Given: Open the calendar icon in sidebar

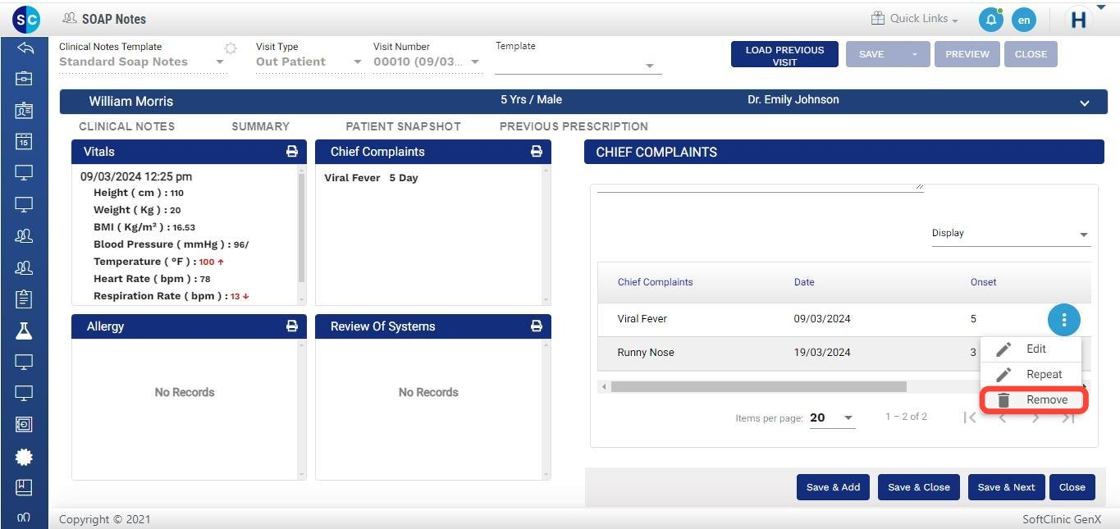Looking at the screenshot, I should [24, 141].
